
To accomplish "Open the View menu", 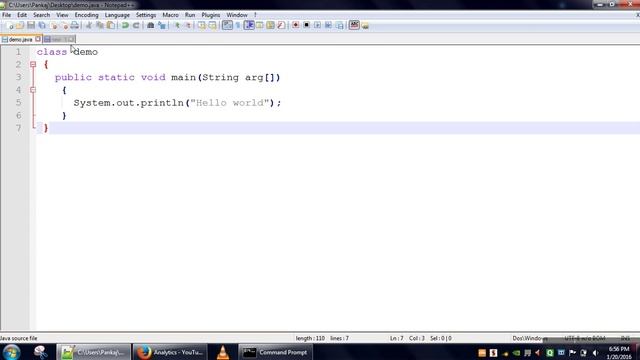I will (x=62, y=15).
